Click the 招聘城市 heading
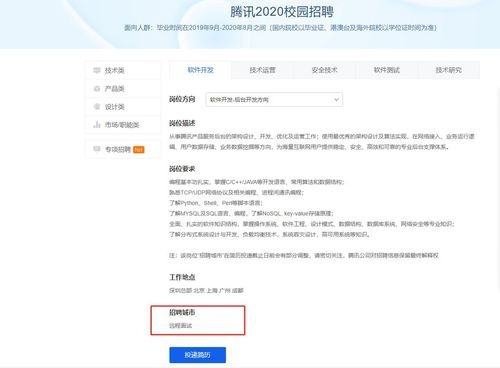The width and height of the screenshot is (500, 368). (182, 312)
